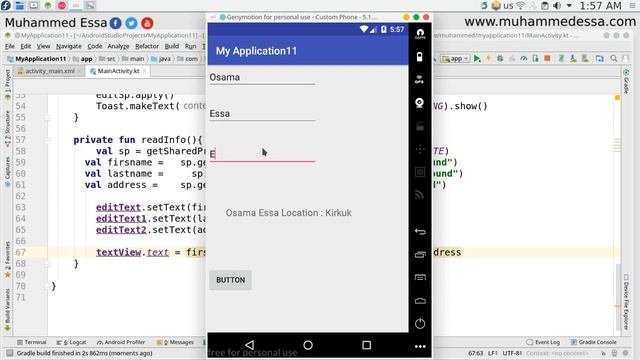Image resolution: width=640 pixels, height=360 pixels.
Task: Open the Logcat tool window
Action: 71,342
